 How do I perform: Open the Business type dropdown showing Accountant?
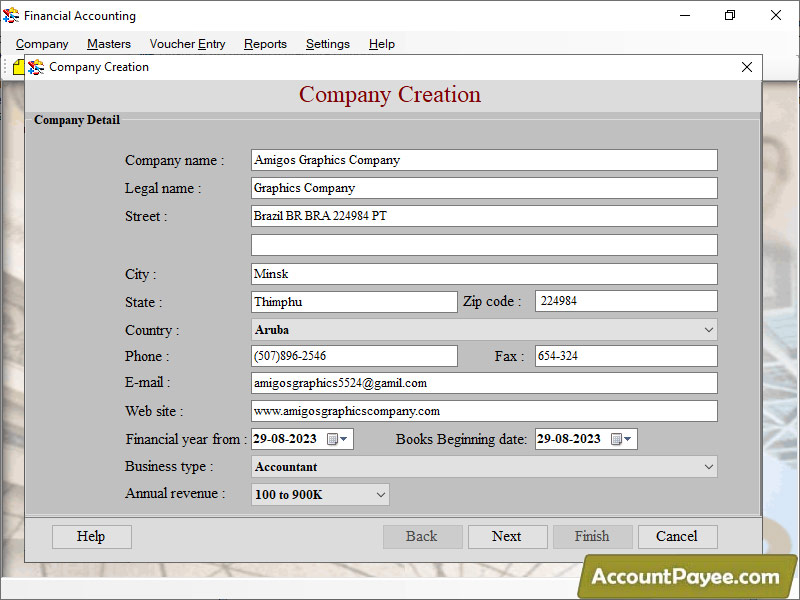tap(708, 466)
